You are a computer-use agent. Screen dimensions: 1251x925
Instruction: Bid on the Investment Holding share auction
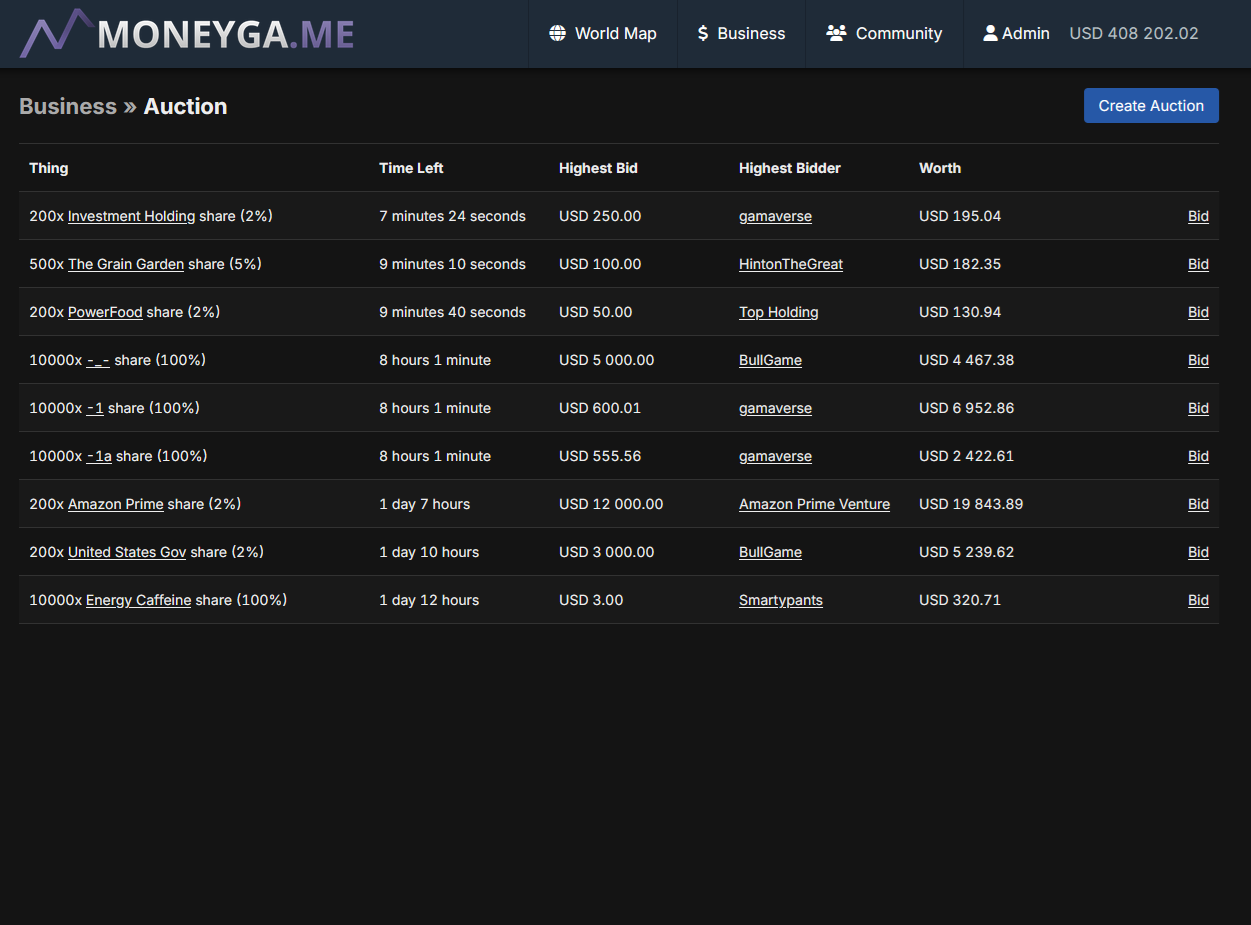(1198, 216)
